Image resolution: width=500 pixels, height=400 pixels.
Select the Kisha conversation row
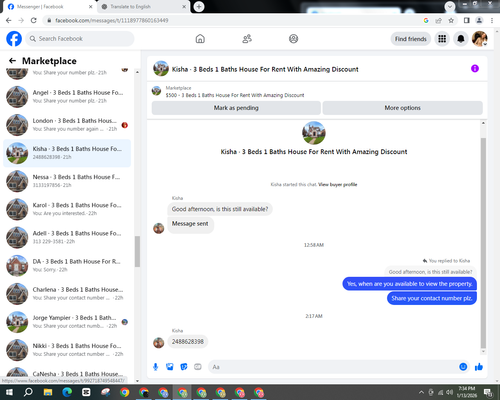tap(67, 153)
